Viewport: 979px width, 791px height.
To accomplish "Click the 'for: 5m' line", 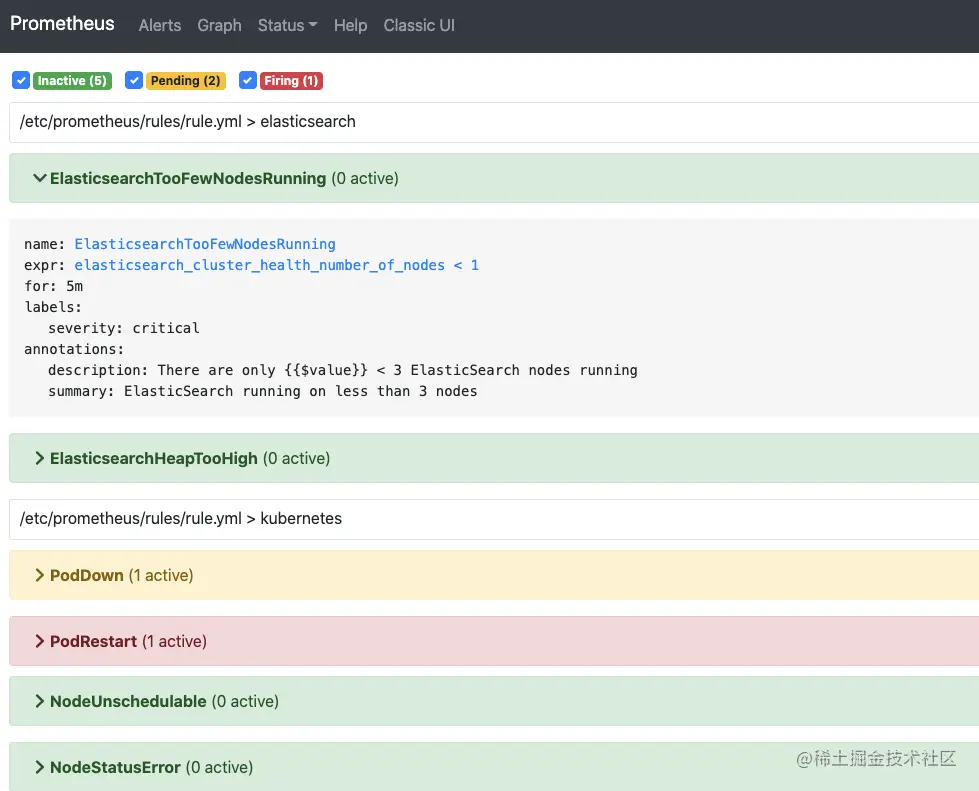I will tap(54, 287).
